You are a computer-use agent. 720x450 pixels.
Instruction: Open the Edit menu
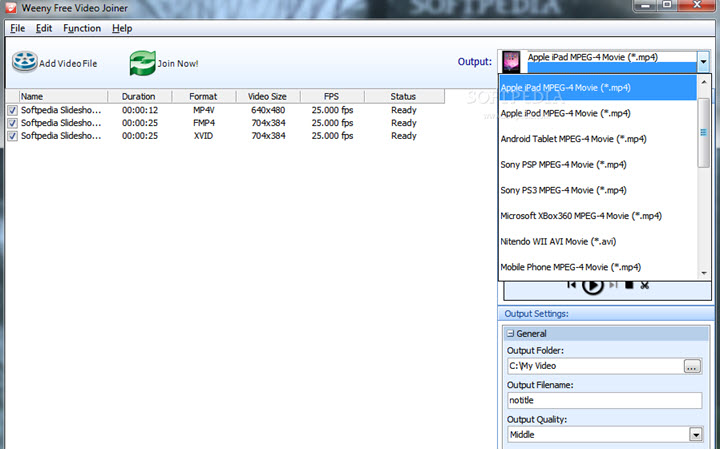pyautogui.click(x=44, y=28)
